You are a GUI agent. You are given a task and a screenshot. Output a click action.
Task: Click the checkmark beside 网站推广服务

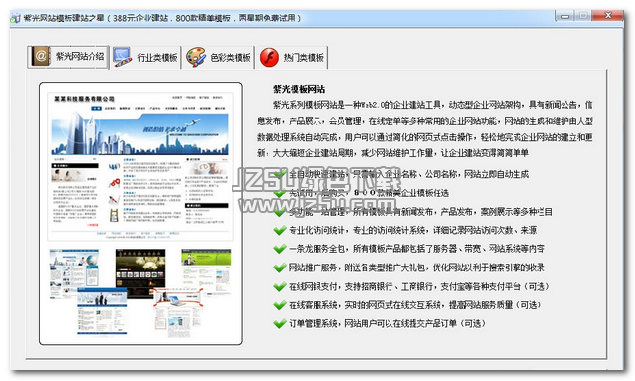point(280,268)
